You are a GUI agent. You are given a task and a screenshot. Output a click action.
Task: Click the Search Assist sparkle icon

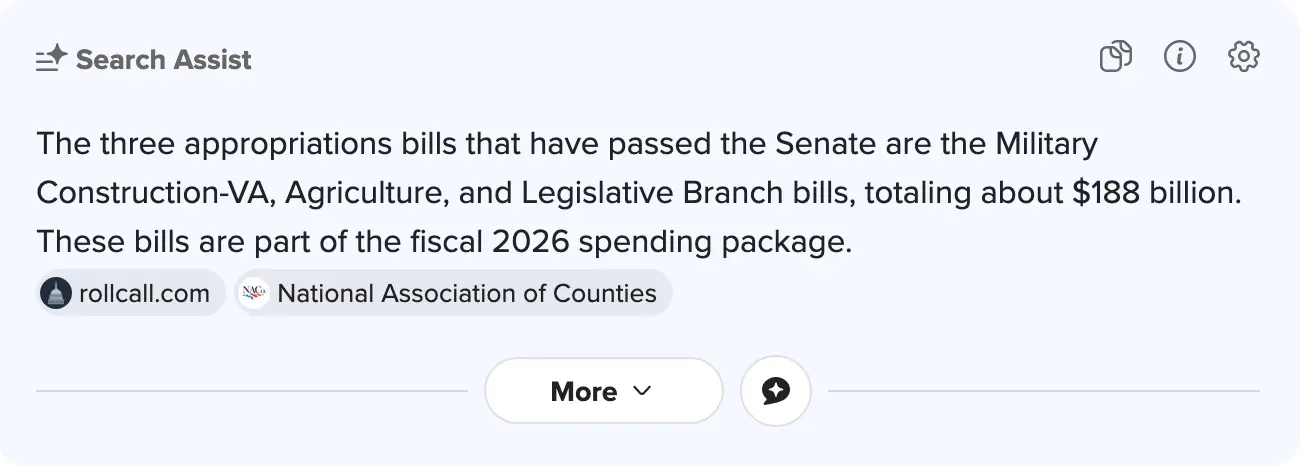(x=51, y=59)
